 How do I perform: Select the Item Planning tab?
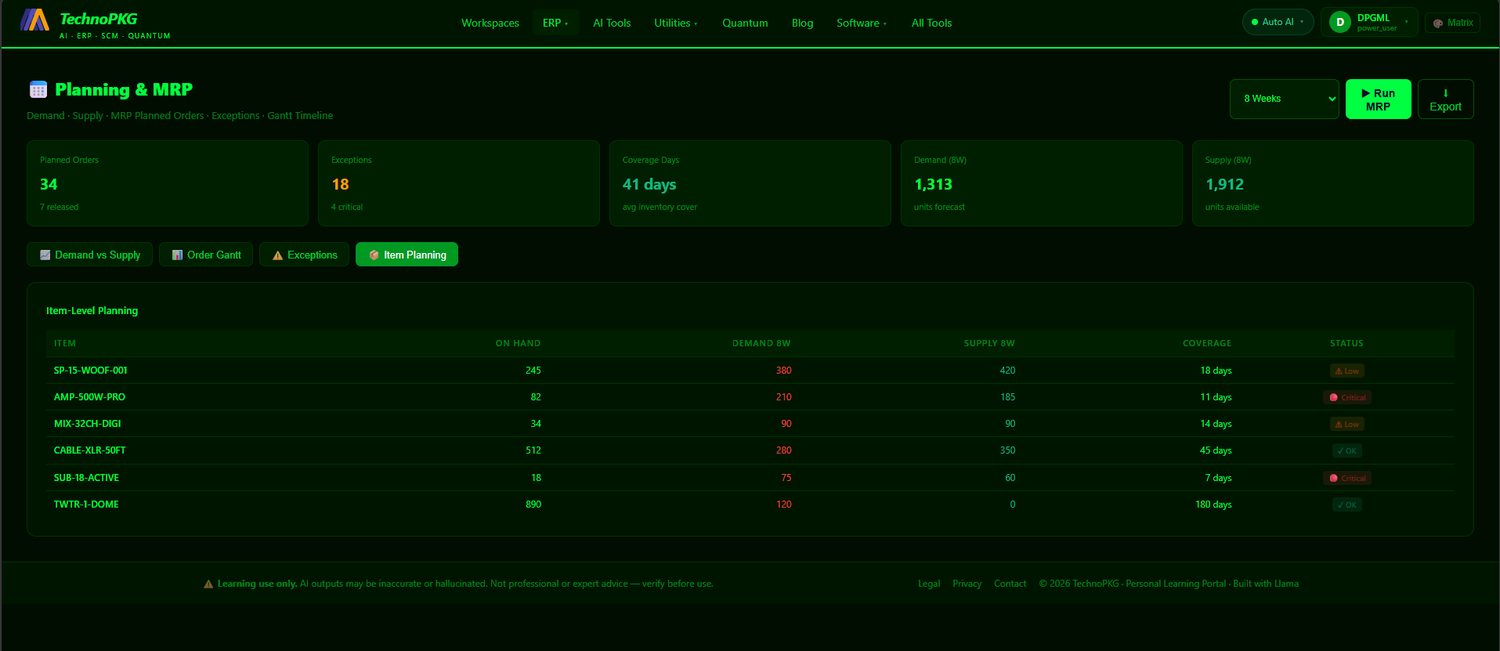coord(407,255)
